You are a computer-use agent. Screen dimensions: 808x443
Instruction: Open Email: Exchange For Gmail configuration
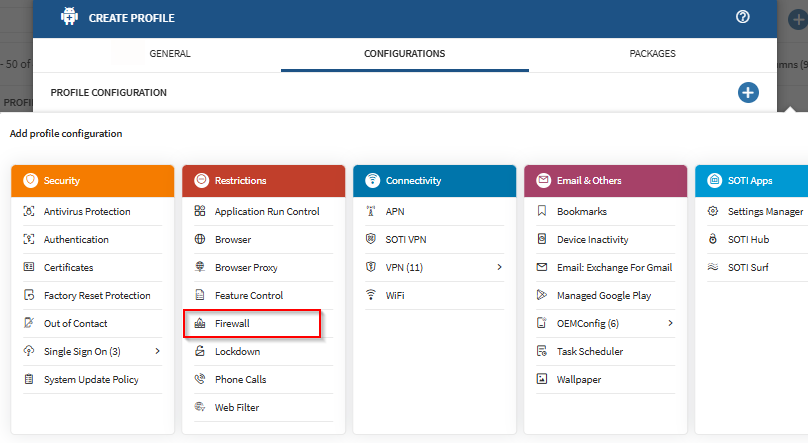tap(614, 268)
